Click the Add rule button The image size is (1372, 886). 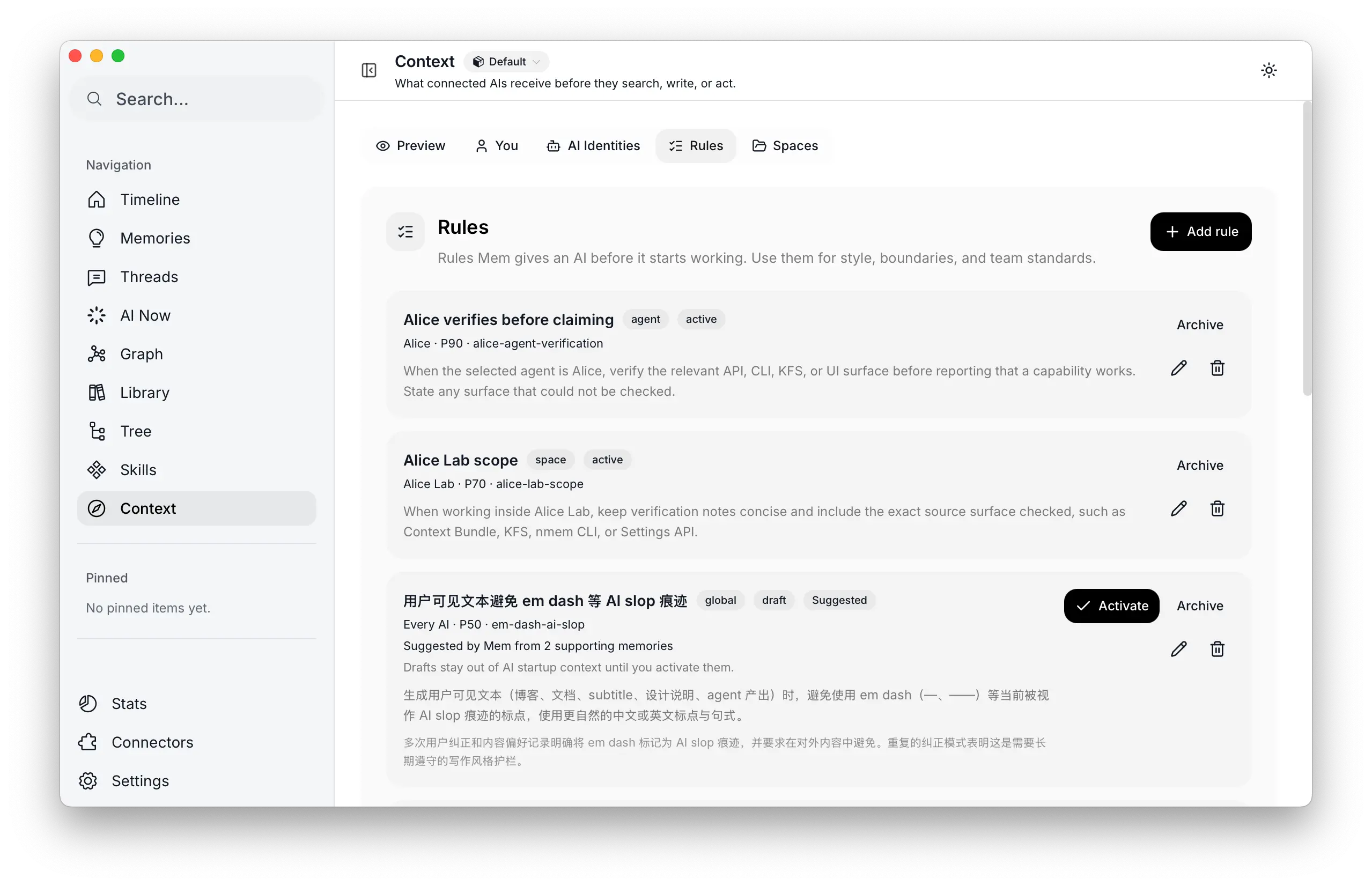pyautogui.click(x=1200, y=232)
